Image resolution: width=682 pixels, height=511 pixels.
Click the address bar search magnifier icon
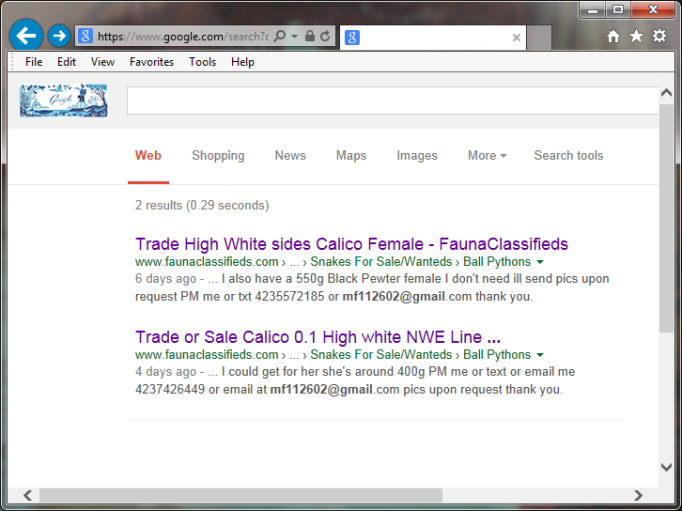280,36
